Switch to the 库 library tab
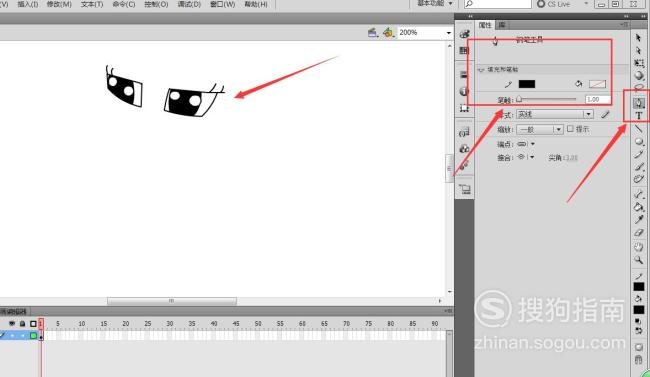The image size is (650, 377). pyautogui.click(x=502, y=25)
